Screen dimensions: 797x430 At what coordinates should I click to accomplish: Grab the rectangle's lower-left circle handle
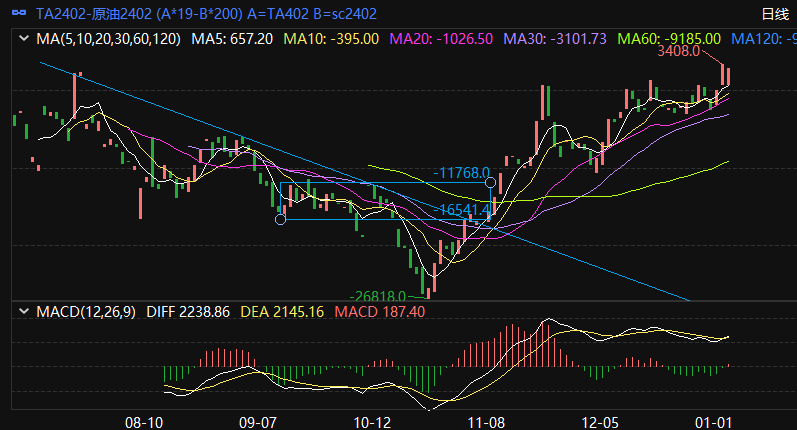[x=280, y=220]
